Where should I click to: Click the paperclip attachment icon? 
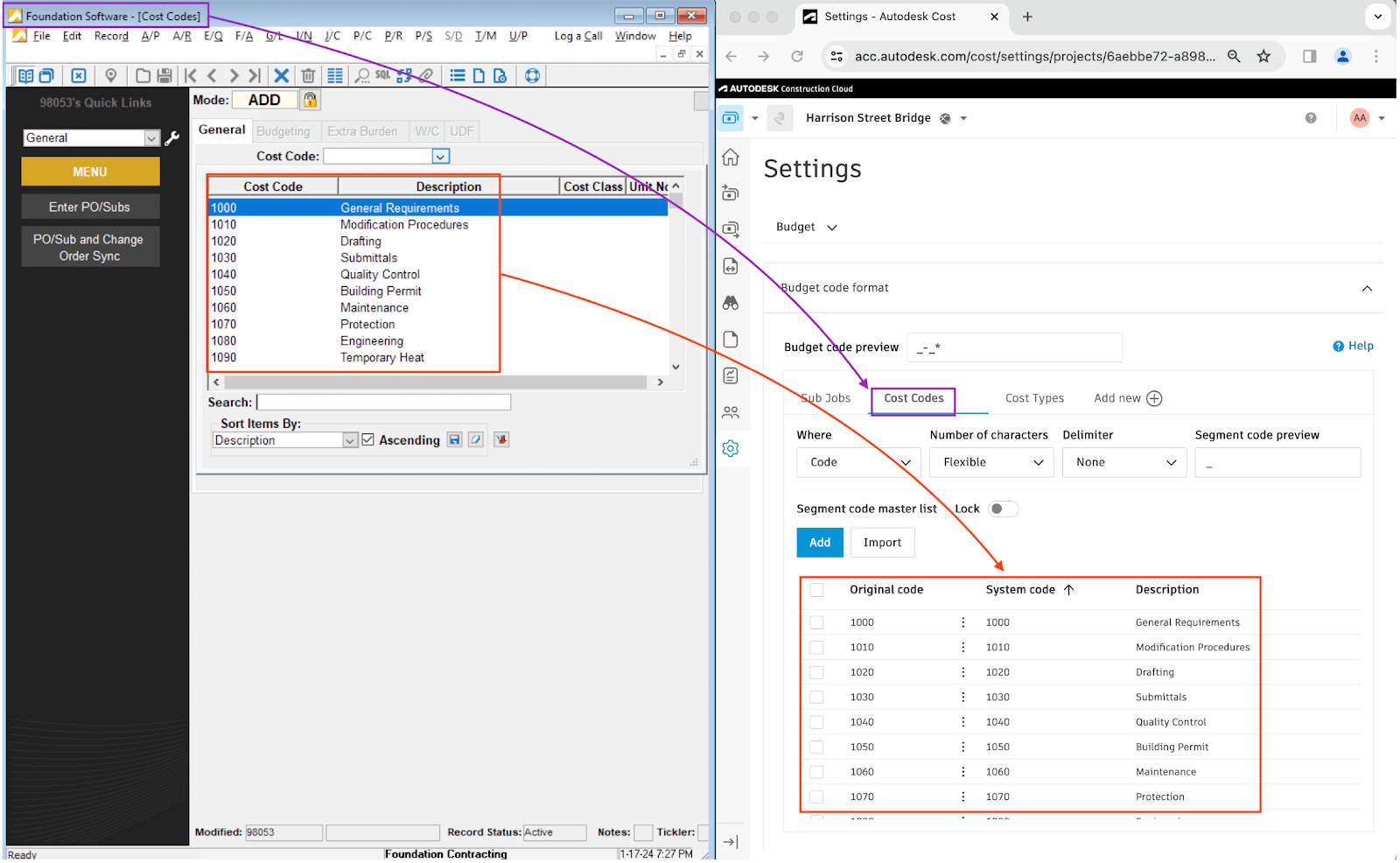[x=426, y=75]
